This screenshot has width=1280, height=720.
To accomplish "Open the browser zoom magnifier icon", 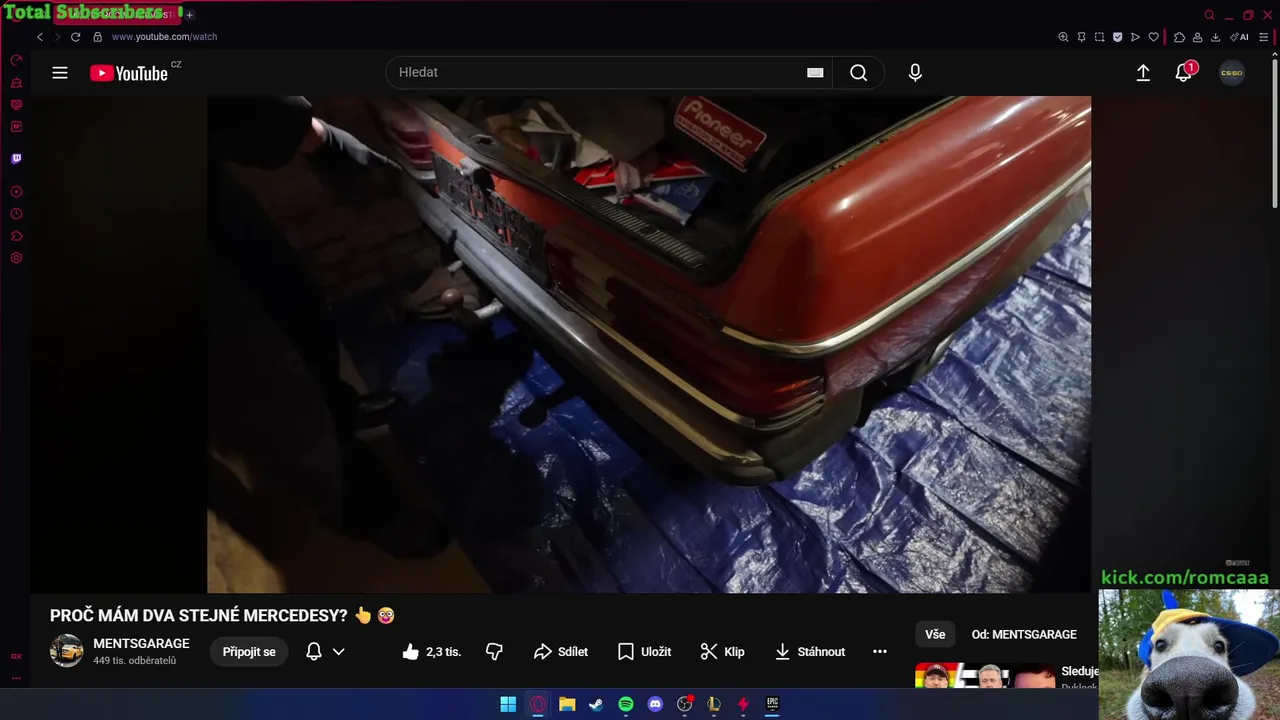I will [1063, 37].
